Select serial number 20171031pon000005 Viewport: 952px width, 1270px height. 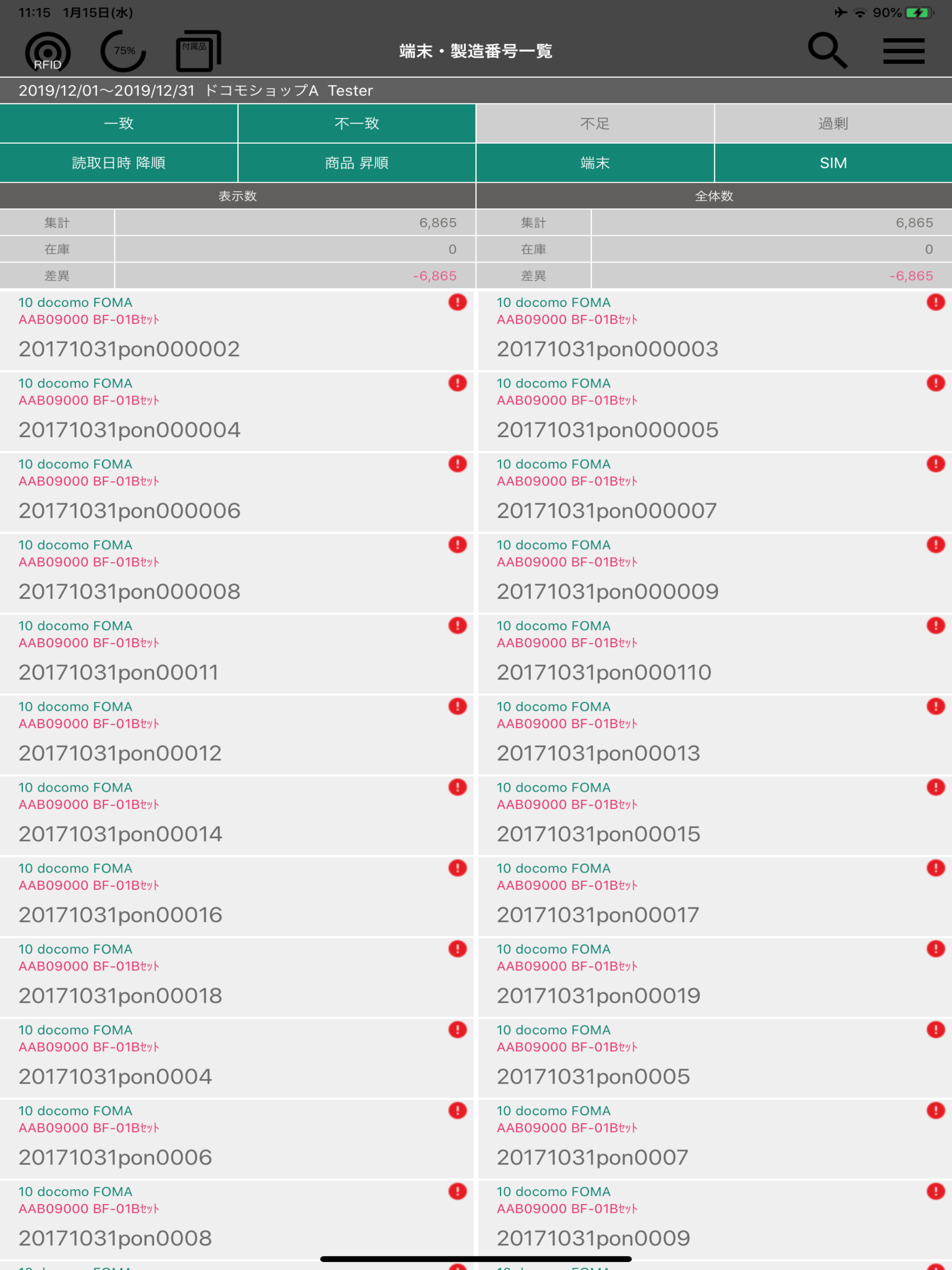[608, 430]
